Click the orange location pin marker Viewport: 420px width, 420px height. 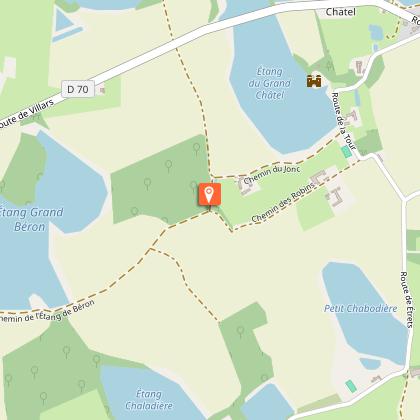pyautogui.click(x=209, y=195)
